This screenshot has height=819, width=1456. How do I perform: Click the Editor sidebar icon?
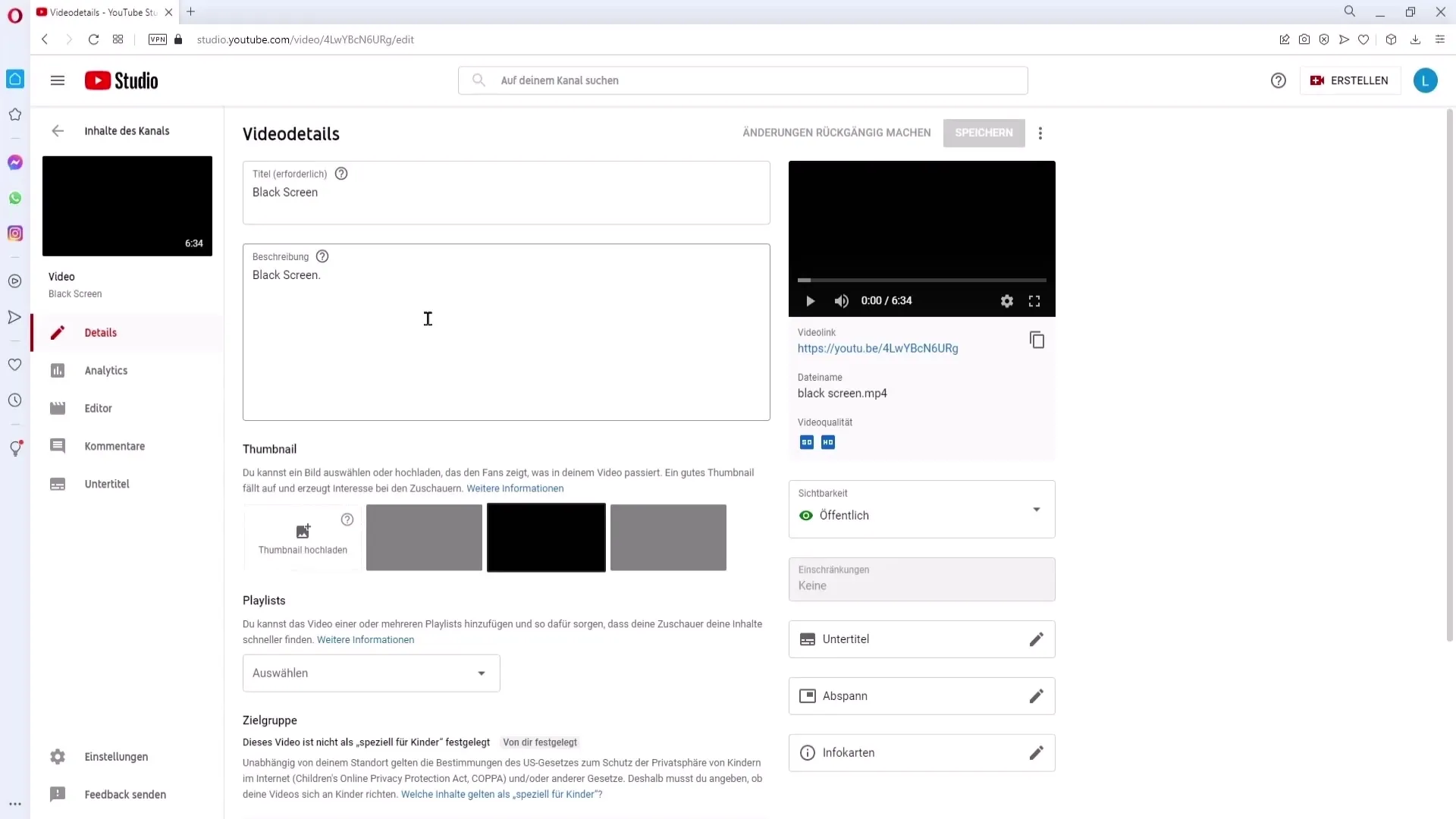[57, 408]
